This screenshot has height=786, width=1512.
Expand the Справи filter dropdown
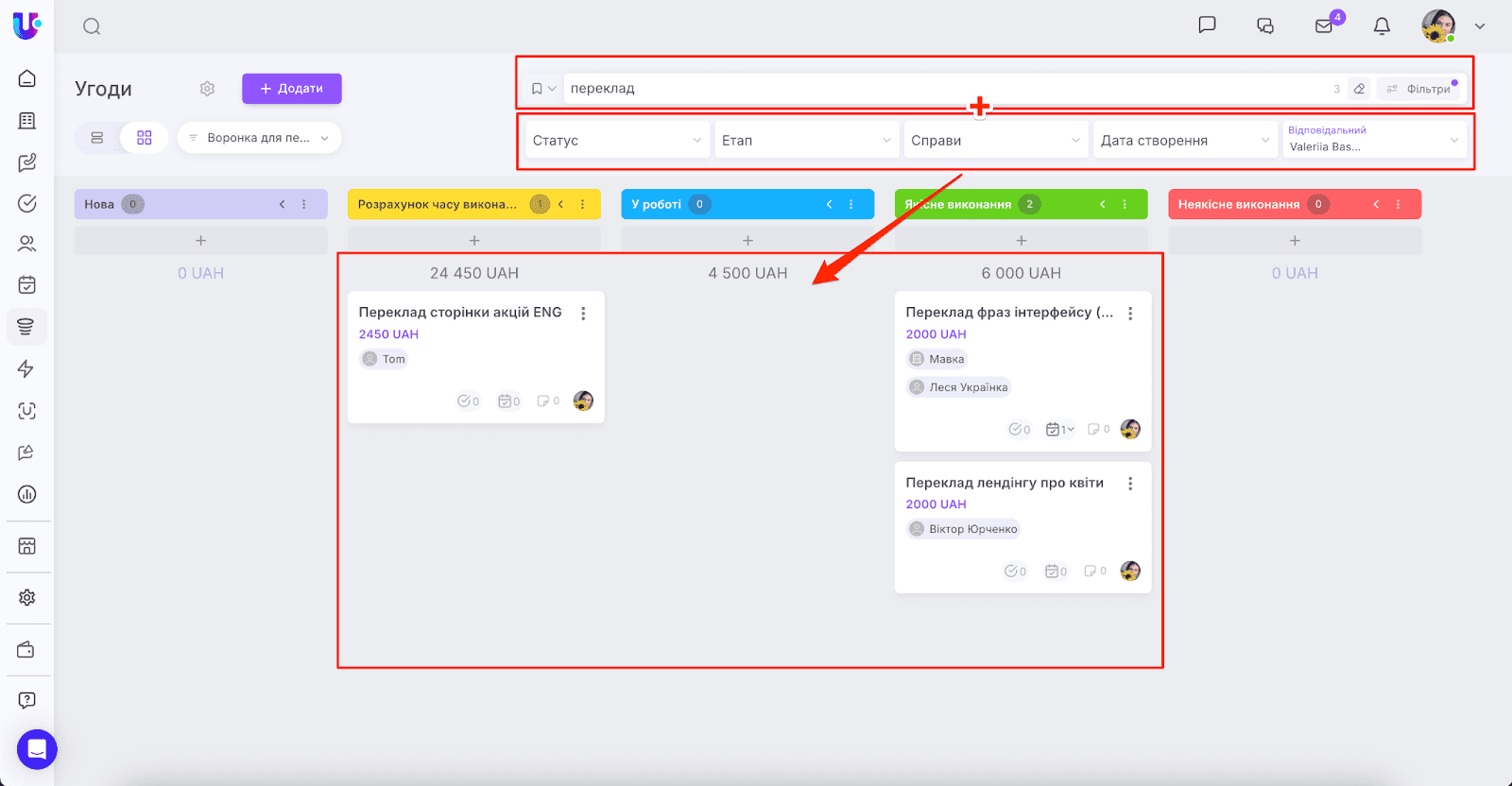coord(994,141)
